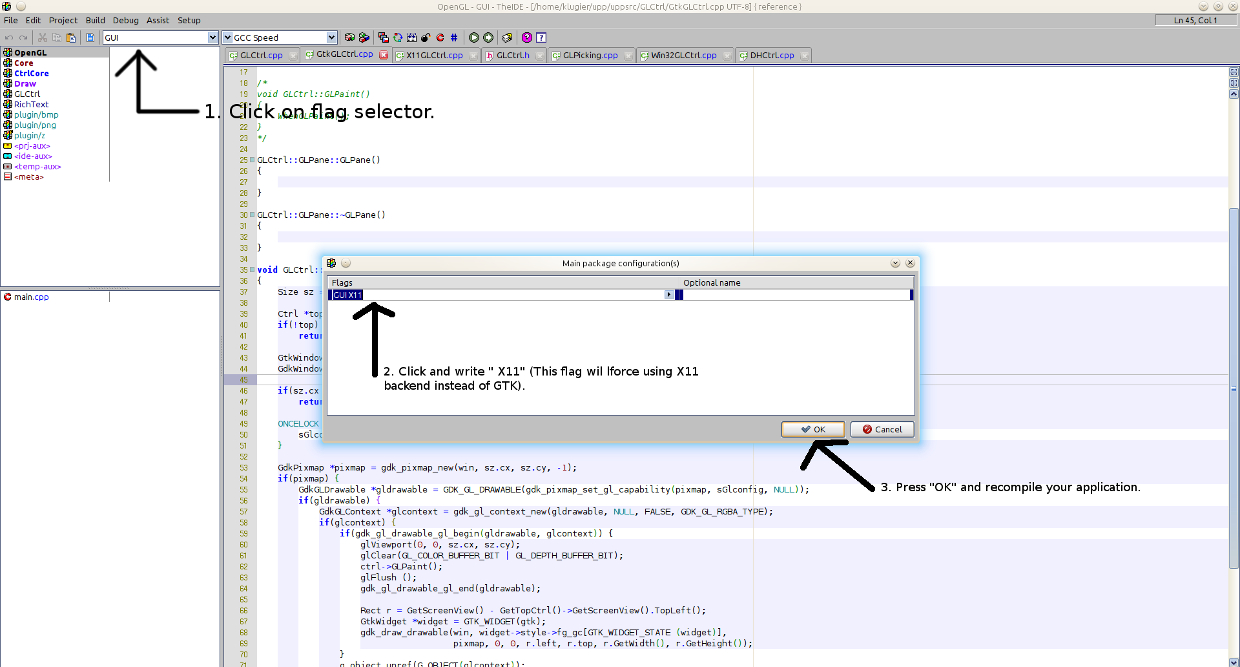Image resolution: width=1240 pixels, height=667 pixels.
Task: Click the red circular stop toolbar icon
Action: [x=440, y=38]
